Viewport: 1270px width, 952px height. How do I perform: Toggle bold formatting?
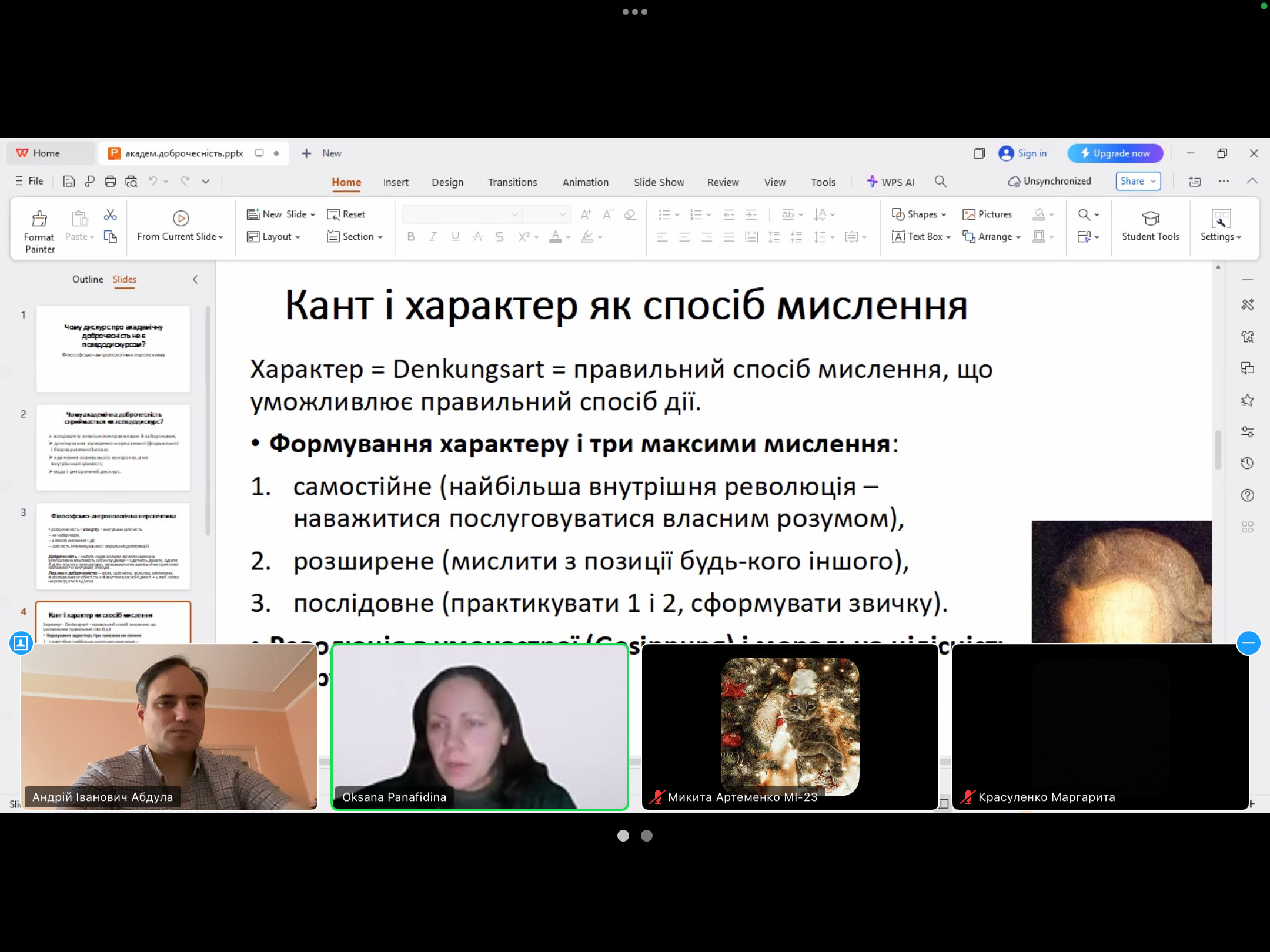(x=410, y=237)
